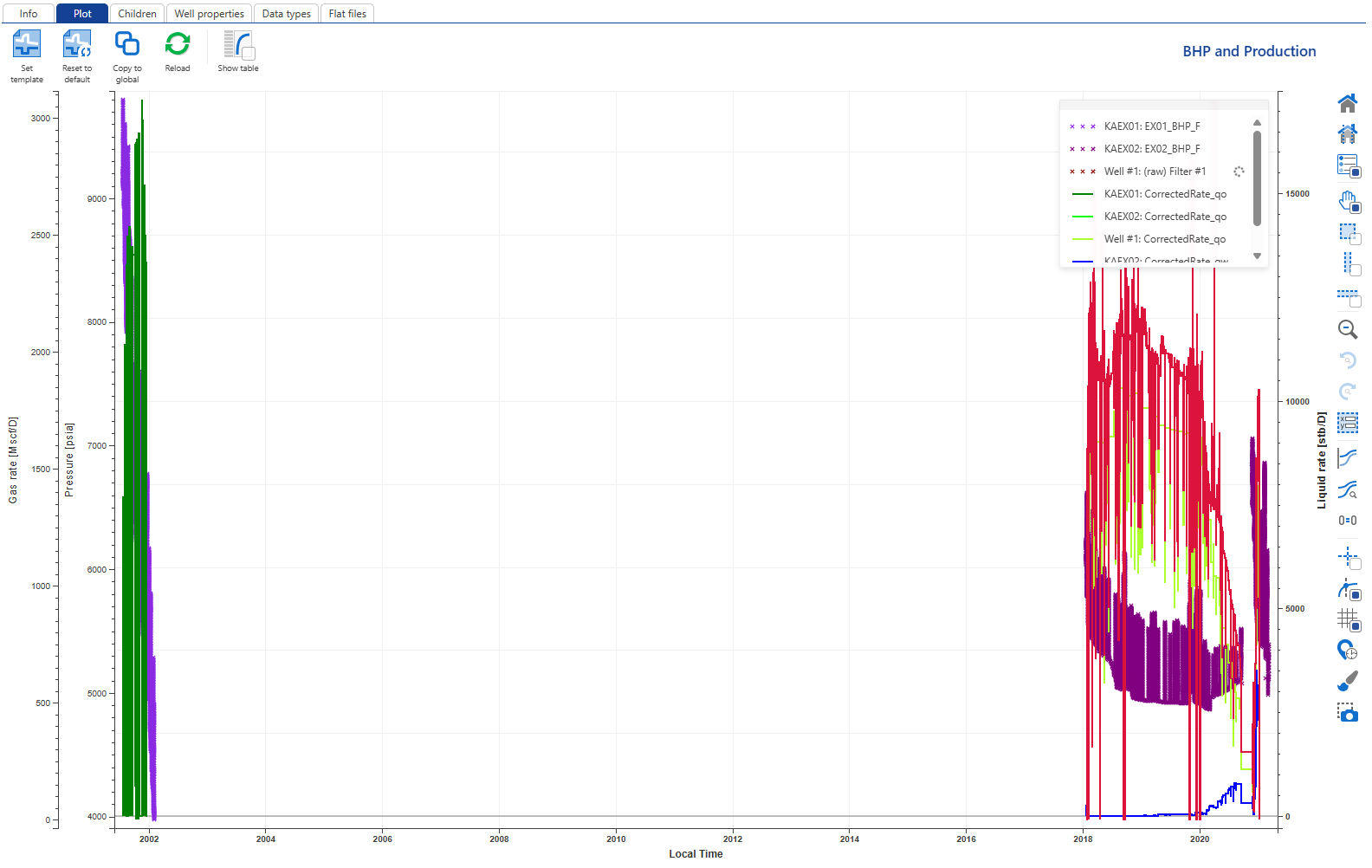Click the home view icon
The height and width of the screenshot is (868, 1372).
(x=1347, y=104)
